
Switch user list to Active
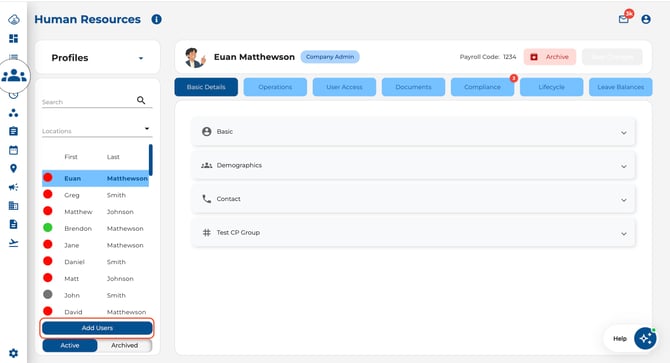click(70, 345)
